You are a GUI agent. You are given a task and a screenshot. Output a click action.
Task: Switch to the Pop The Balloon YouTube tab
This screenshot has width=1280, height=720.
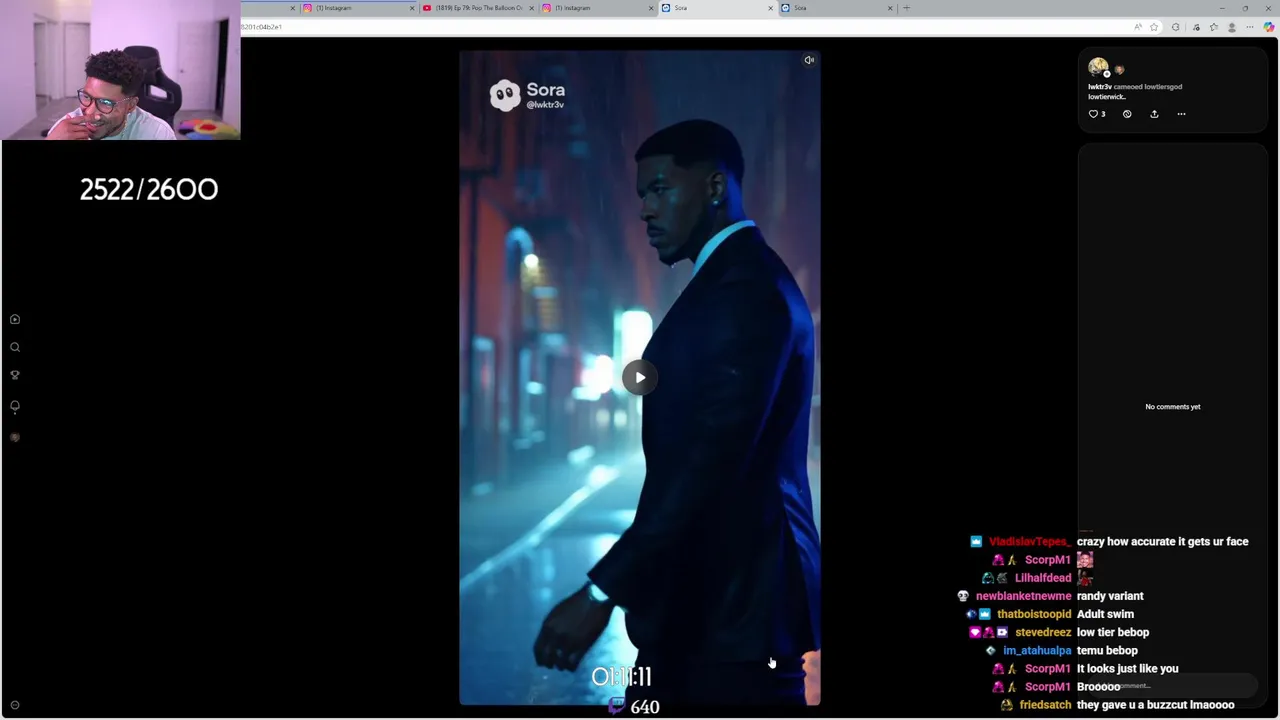(478, 8)
